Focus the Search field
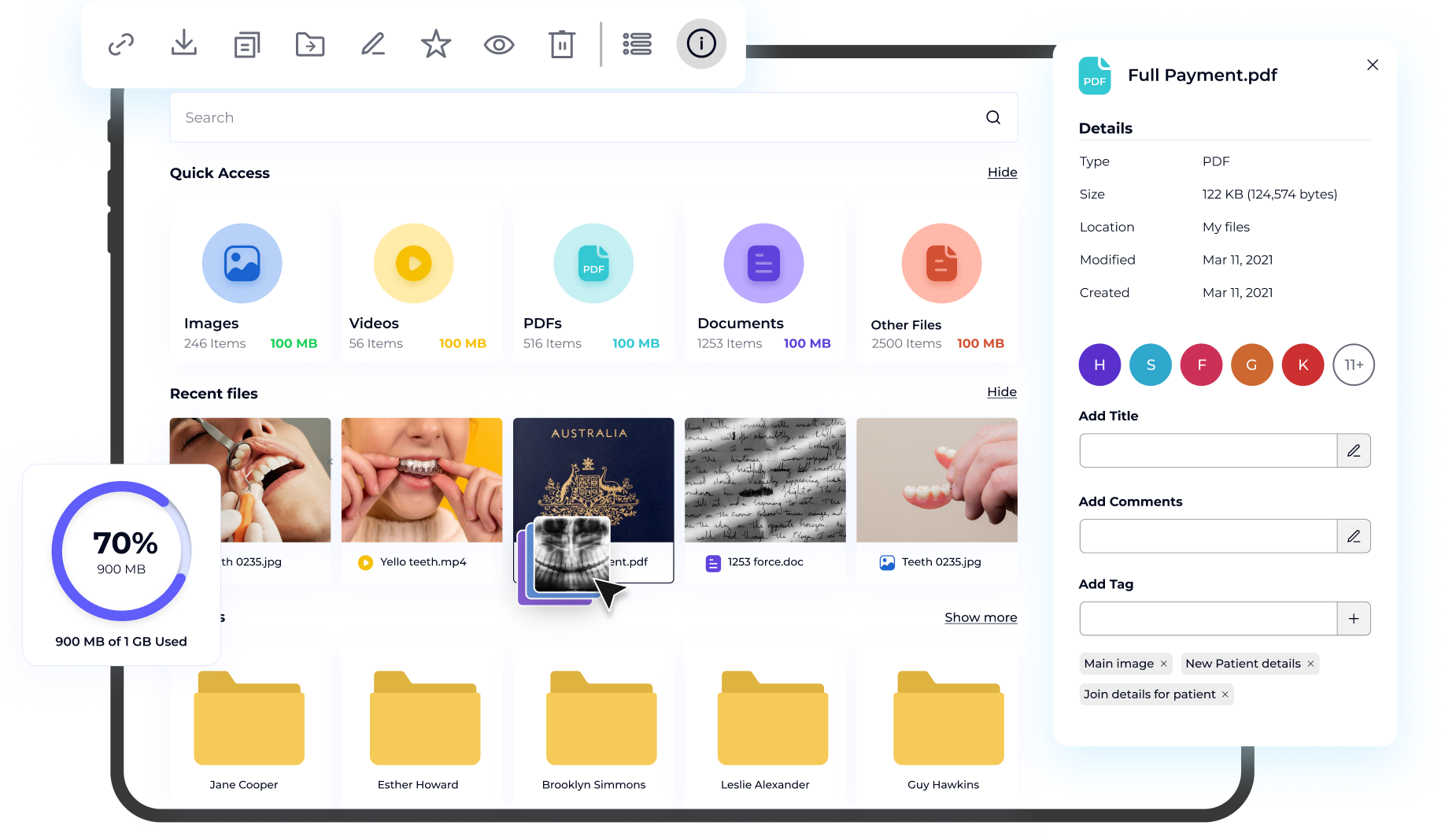This screenshot has width=1456, height=833. (593, 117)
